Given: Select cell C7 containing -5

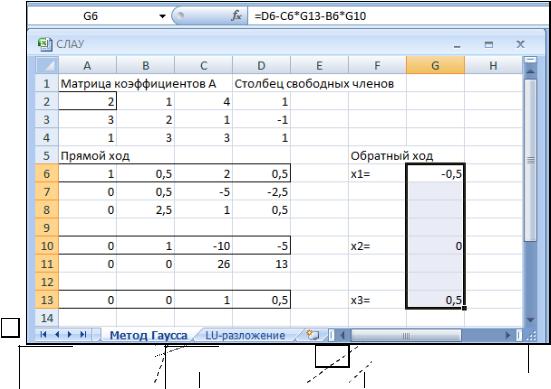Looking at the screenshot, I should pyautogui.click(x=203, y=192).
